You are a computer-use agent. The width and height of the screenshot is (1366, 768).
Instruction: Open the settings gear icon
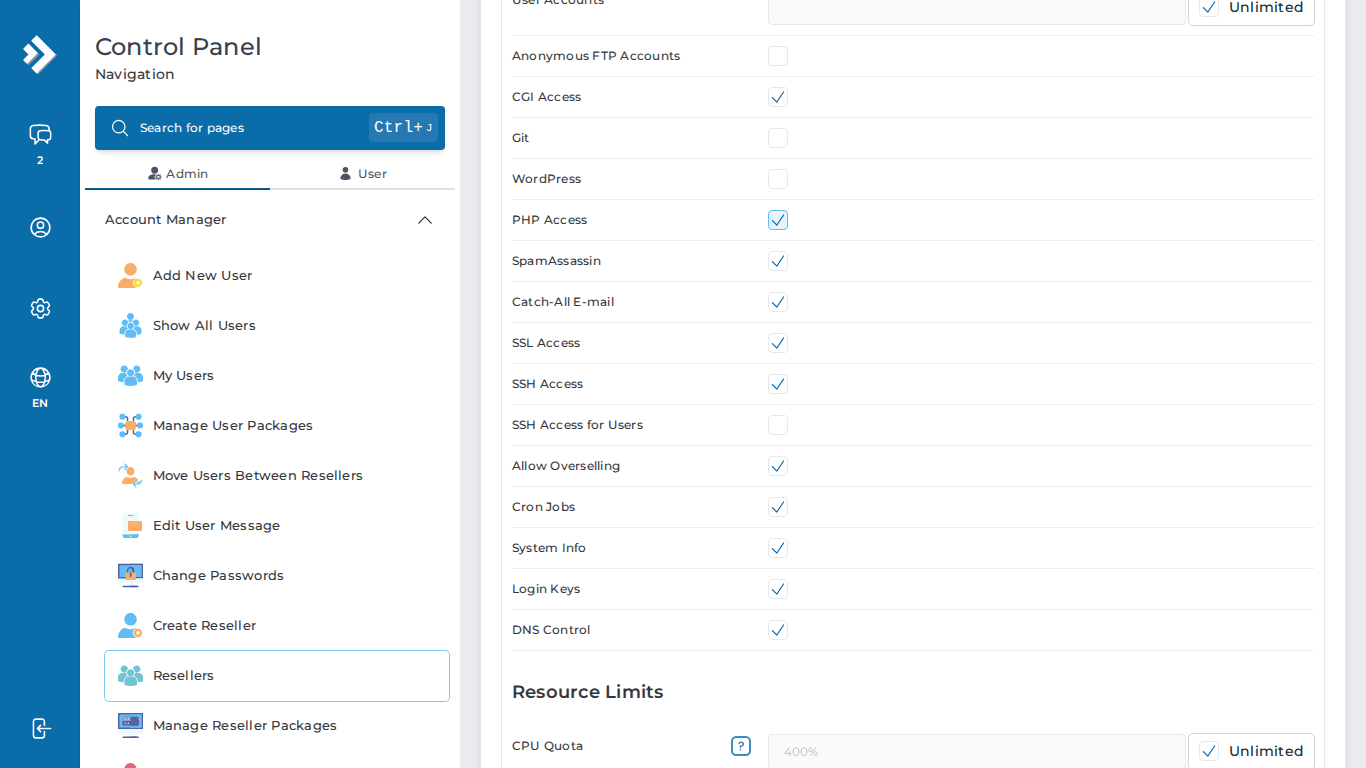(x=40, y=308)
